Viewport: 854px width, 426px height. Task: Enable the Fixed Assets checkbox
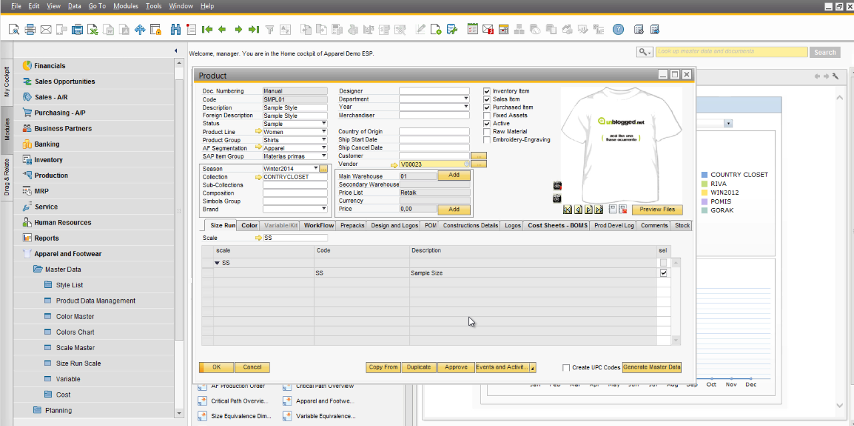tap(487, 115)
